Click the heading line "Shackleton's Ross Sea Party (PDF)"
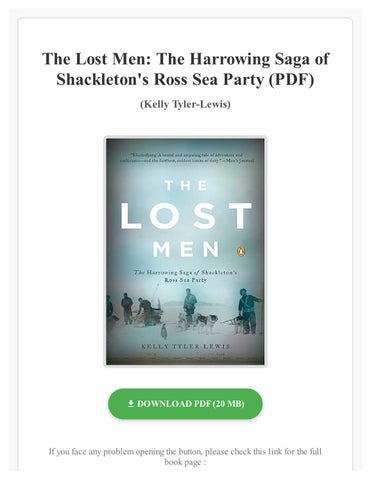 (185, 79)
